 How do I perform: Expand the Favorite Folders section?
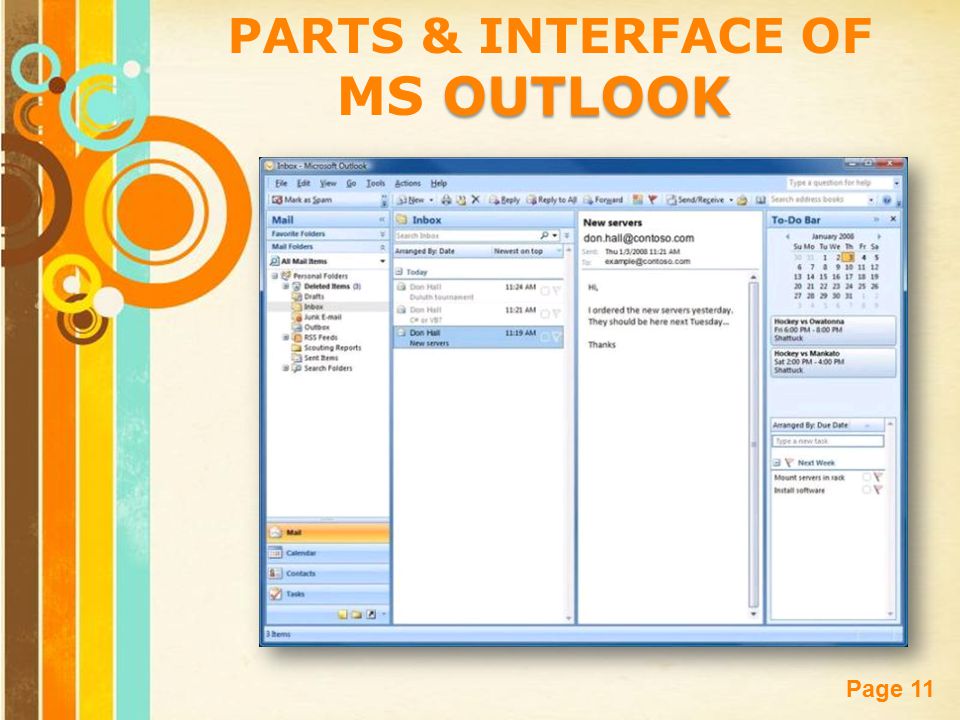382,234
